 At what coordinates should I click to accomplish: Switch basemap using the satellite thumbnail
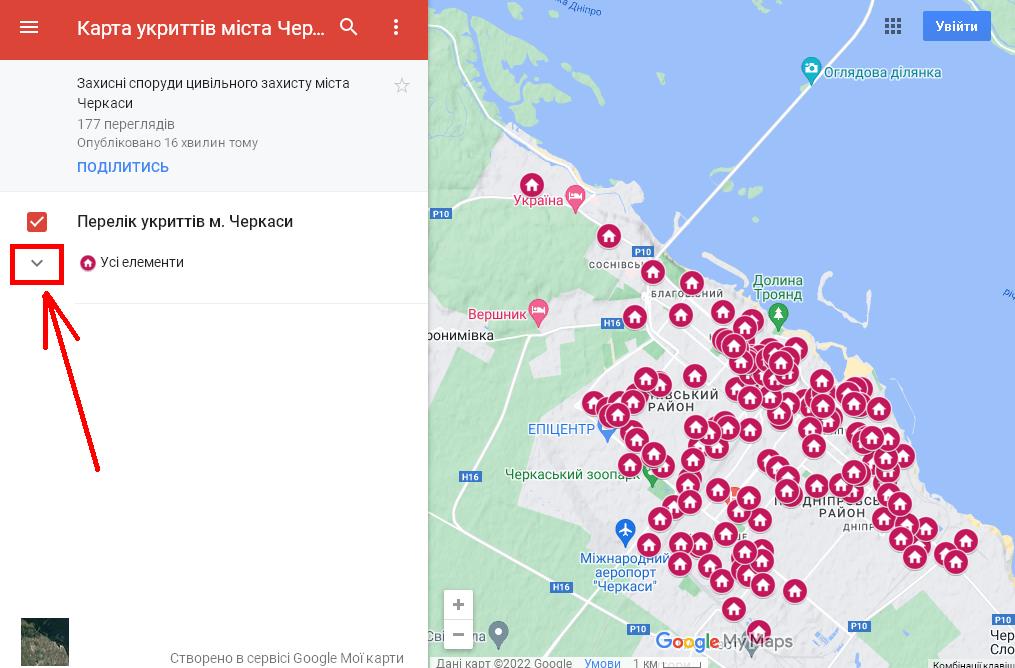pyautogui.click(x=45, y=642)
